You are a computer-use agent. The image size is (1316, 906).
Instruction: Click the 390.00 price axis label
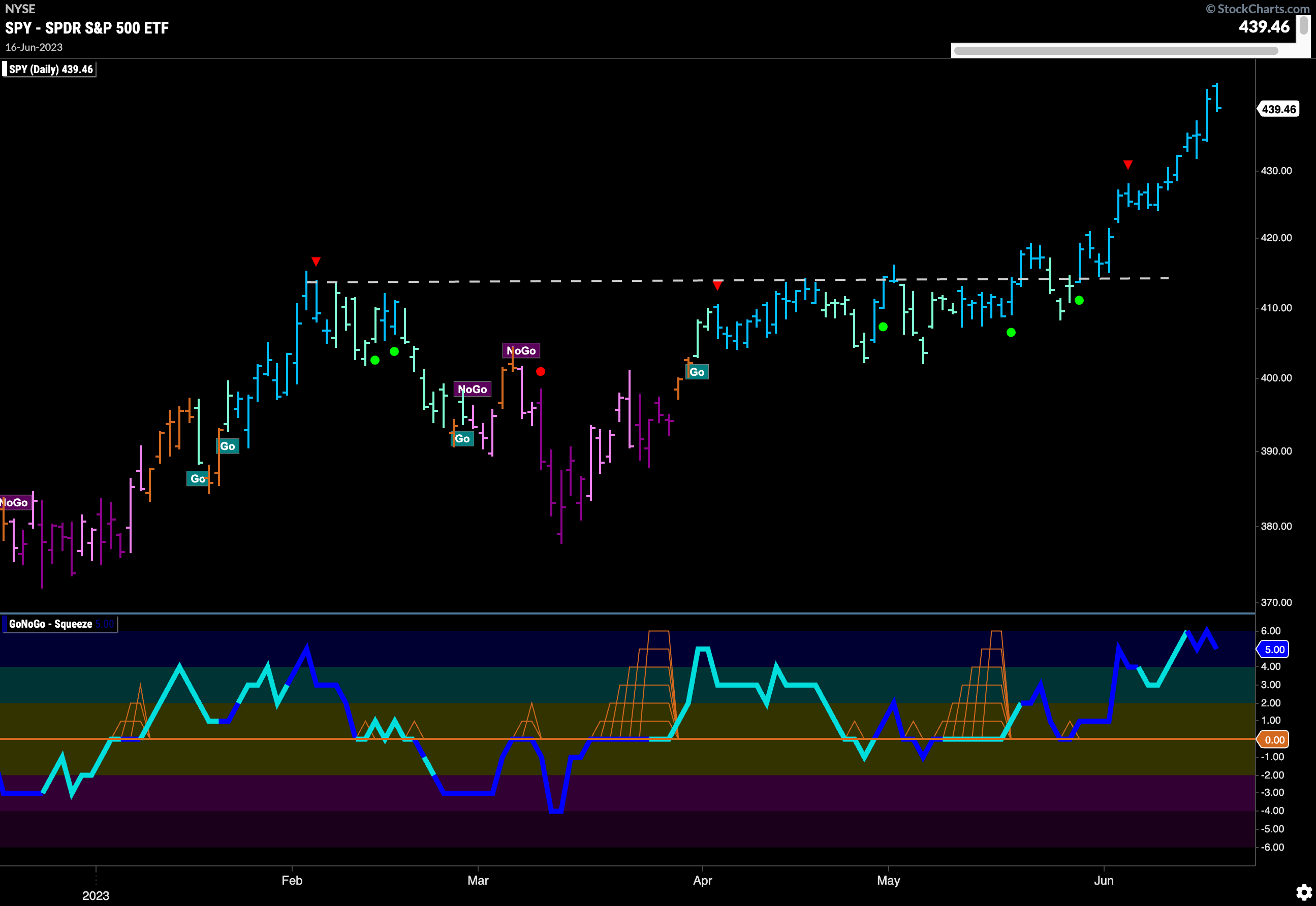pyautogui.click(x=1276, y=451)
